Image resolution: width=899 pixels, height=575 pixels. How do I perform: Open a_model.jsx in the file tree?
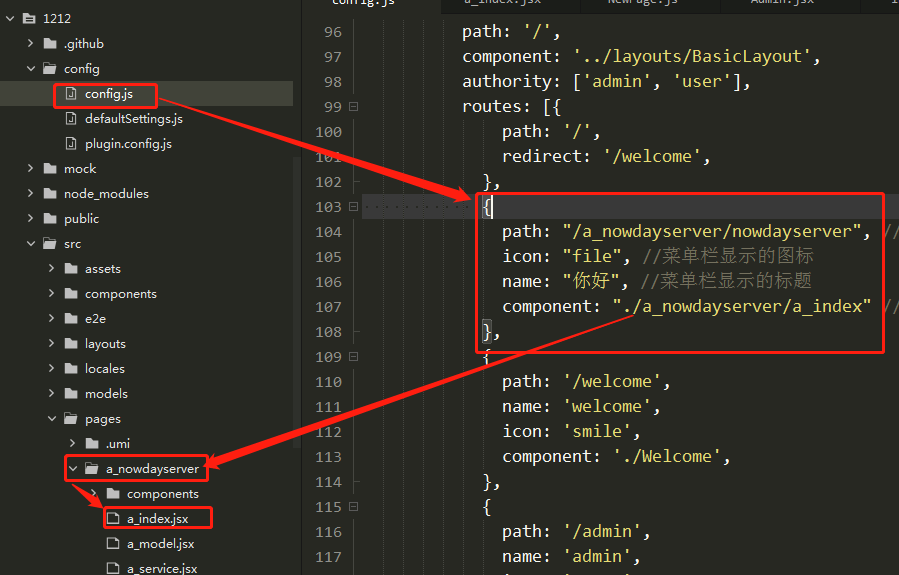(x=161, y=543)
